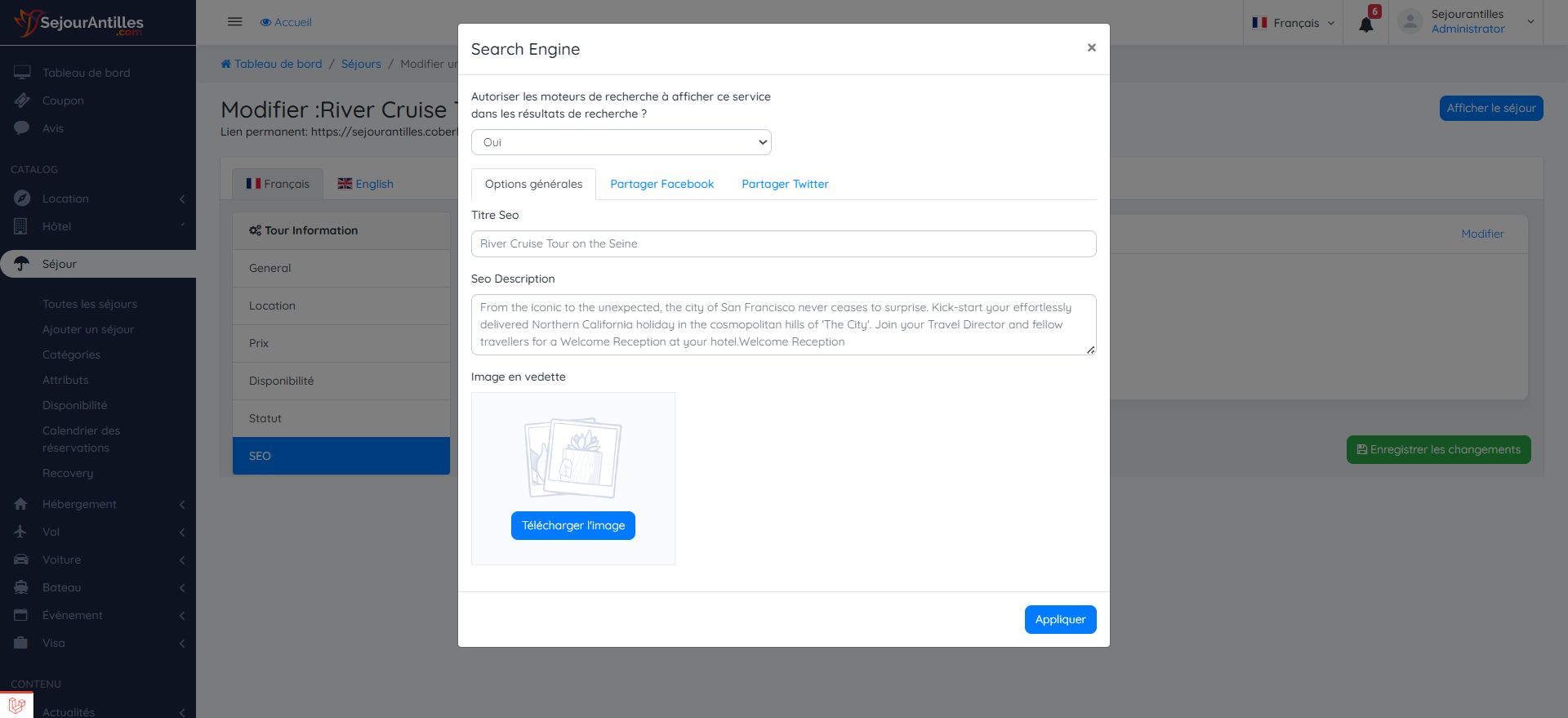Viewport: 1568px width, 718px height.
Task: Open Avis via the comment bubble icon
Action: [x=22, y=128]
